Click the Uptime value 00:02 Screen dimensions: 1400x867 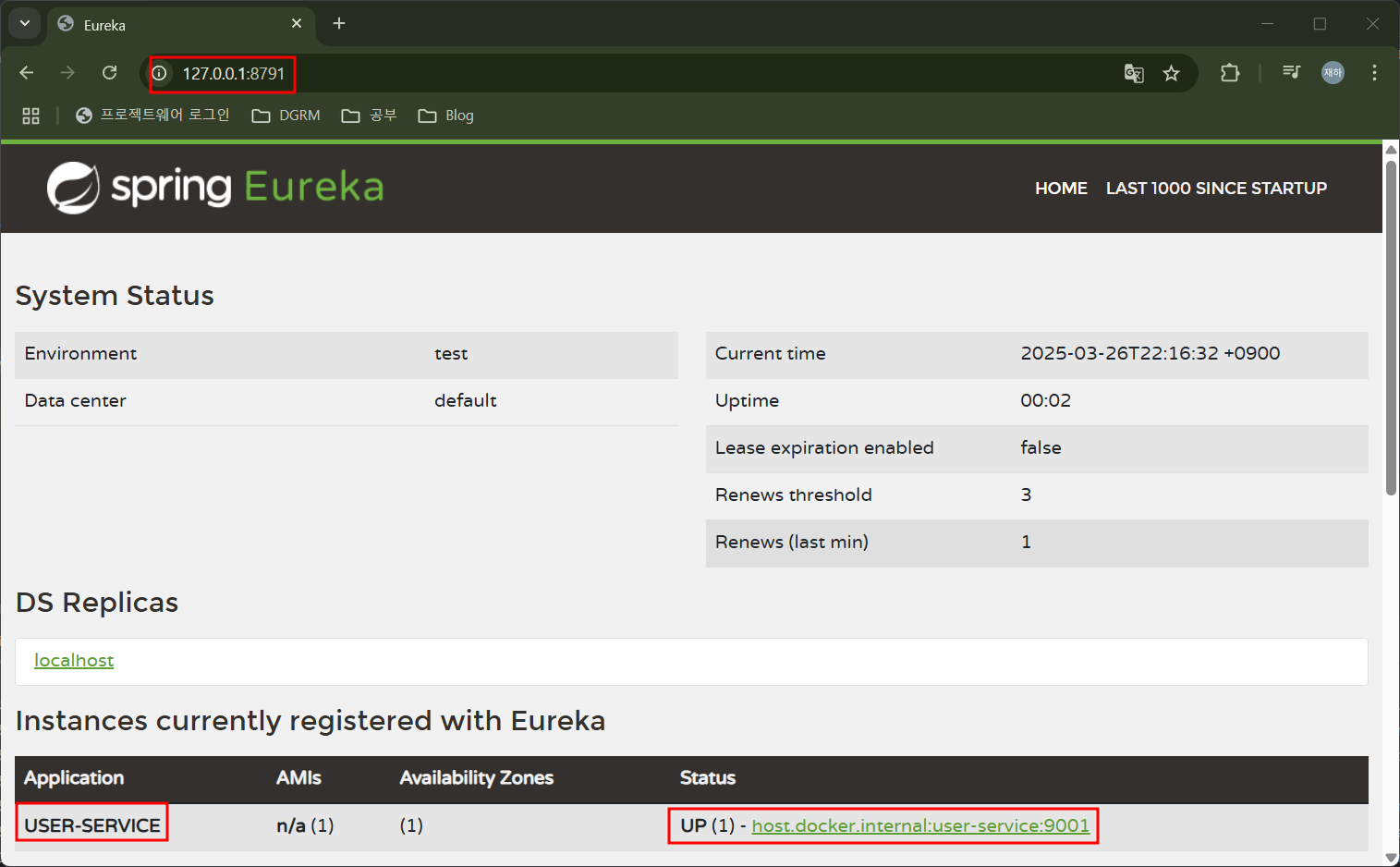1045,401
